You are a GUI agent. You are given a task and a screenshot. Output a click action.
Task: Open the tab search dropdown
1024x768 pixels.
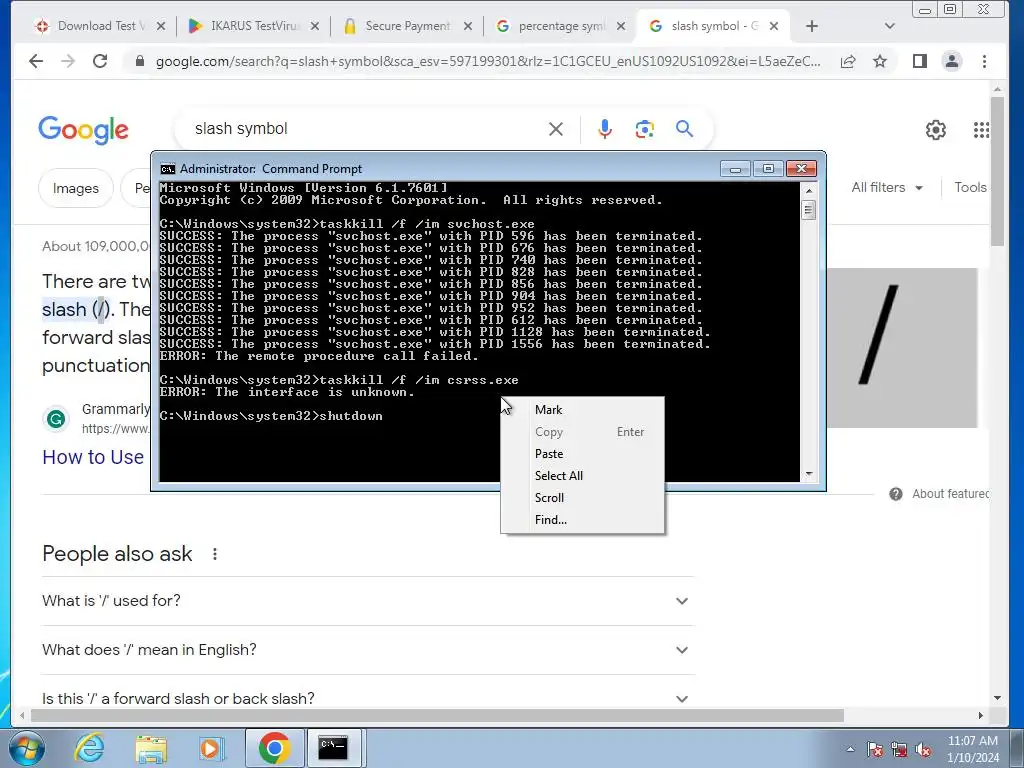pos(889,26)
